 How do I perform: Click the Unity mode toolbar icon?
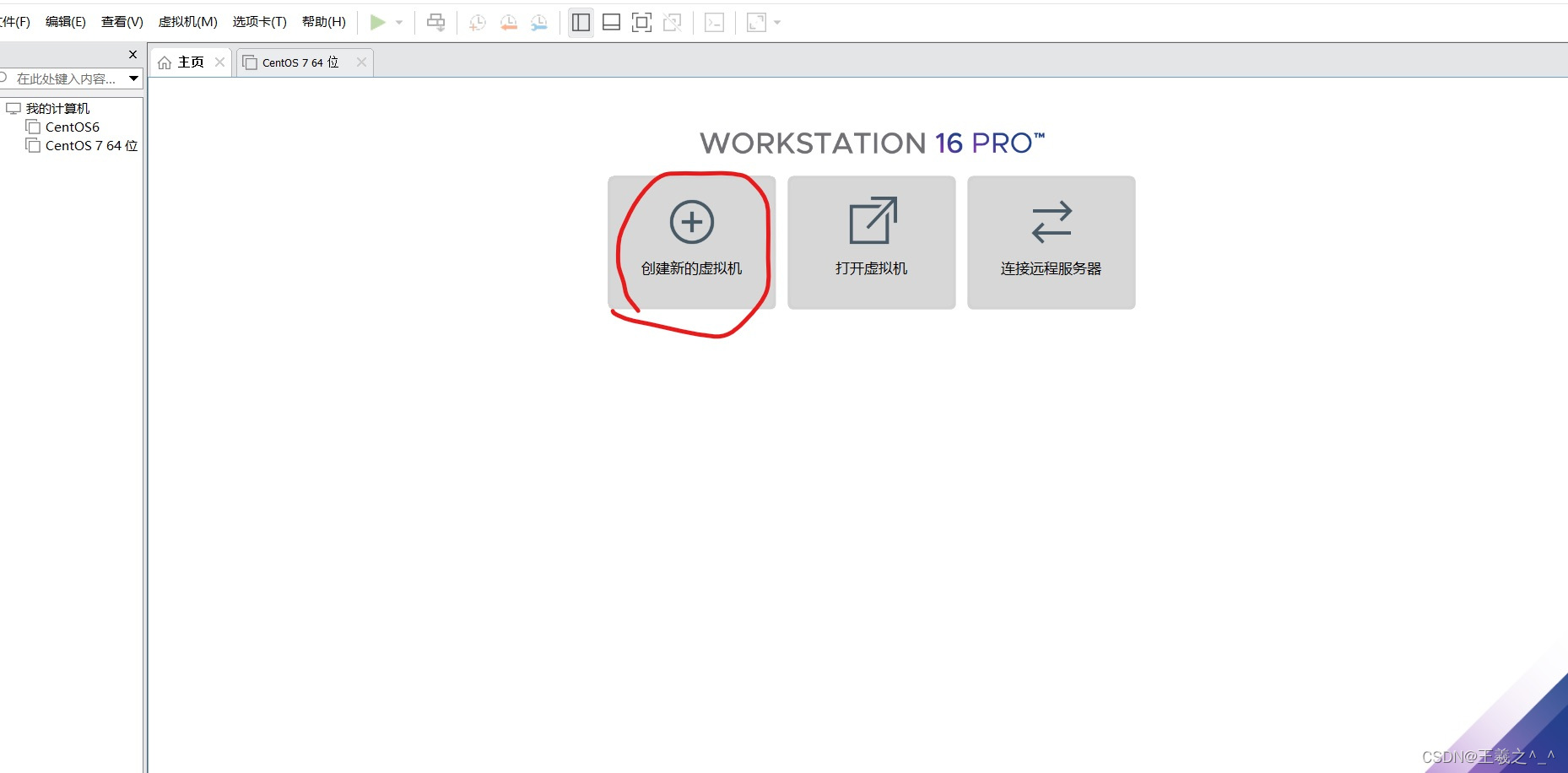(673, 23)
